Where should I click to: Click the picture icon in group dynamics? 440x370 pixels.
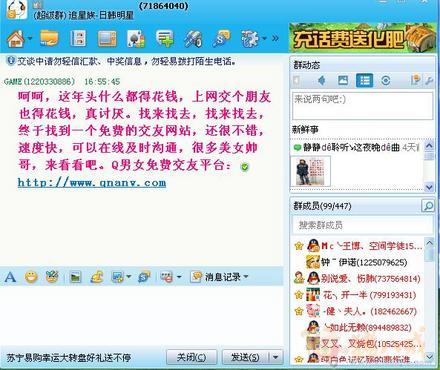pos(343,80)
